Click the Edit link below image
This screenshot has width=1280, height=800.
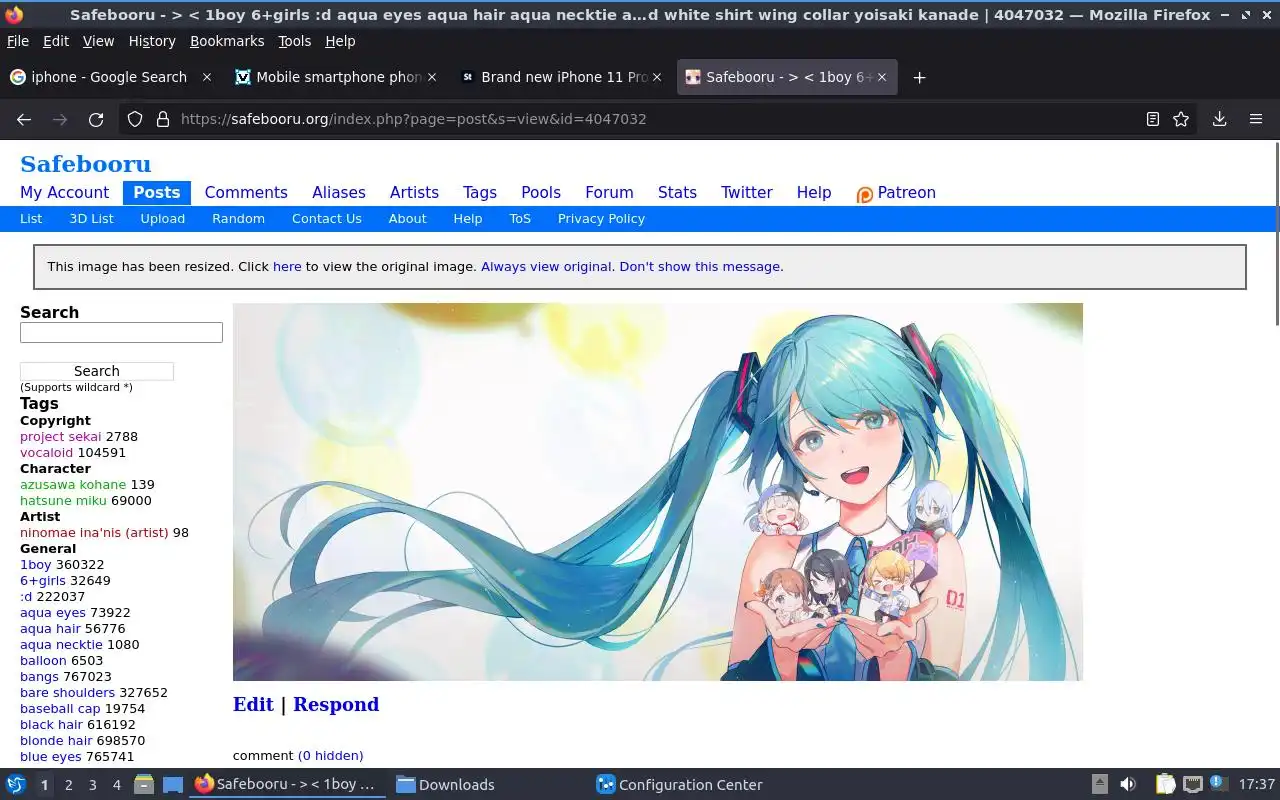coord(253,705)
